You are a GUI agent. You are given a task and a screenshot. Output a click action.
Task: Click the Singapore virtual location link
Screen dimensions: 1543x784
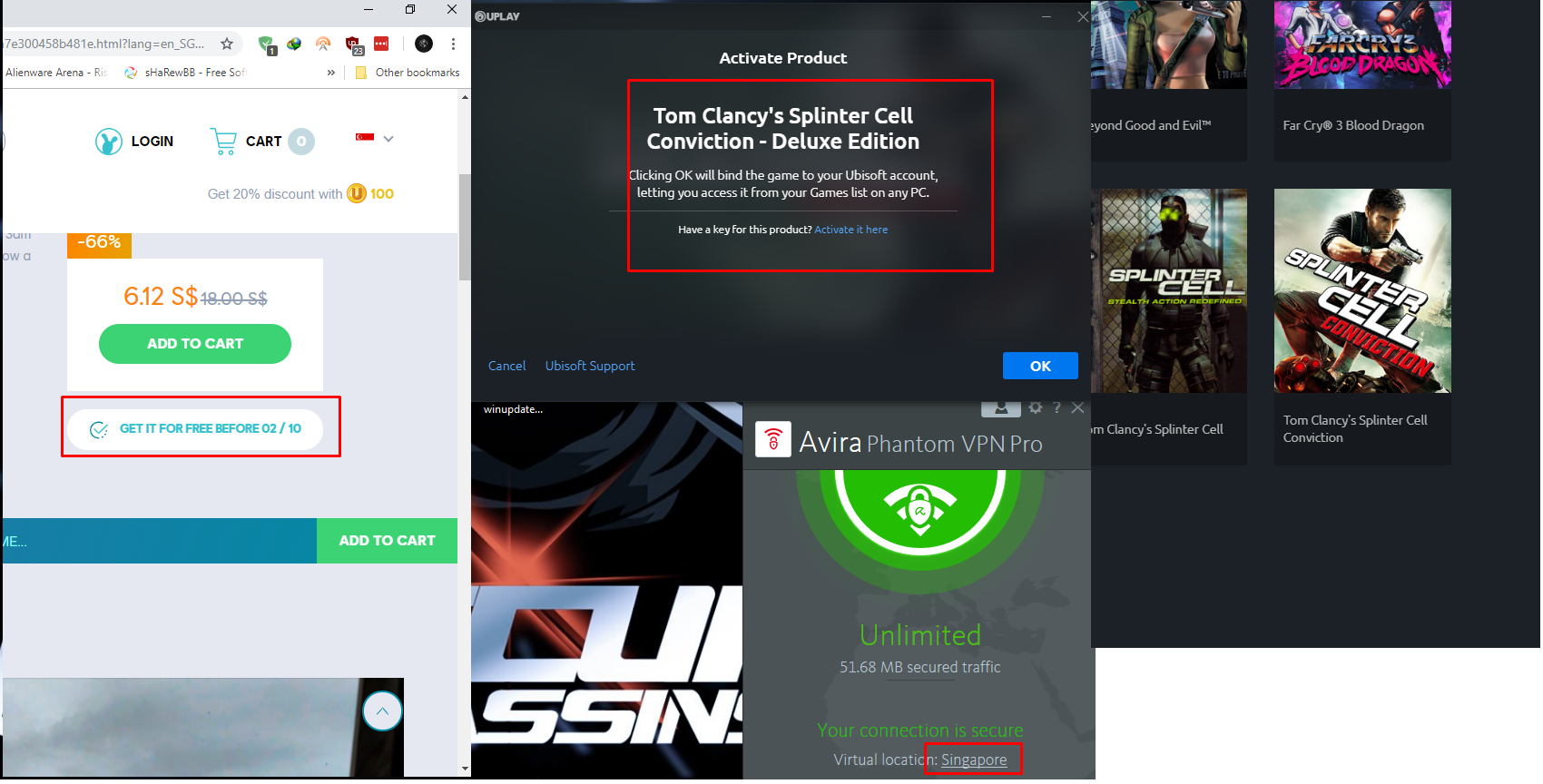(x=974, y=760)
